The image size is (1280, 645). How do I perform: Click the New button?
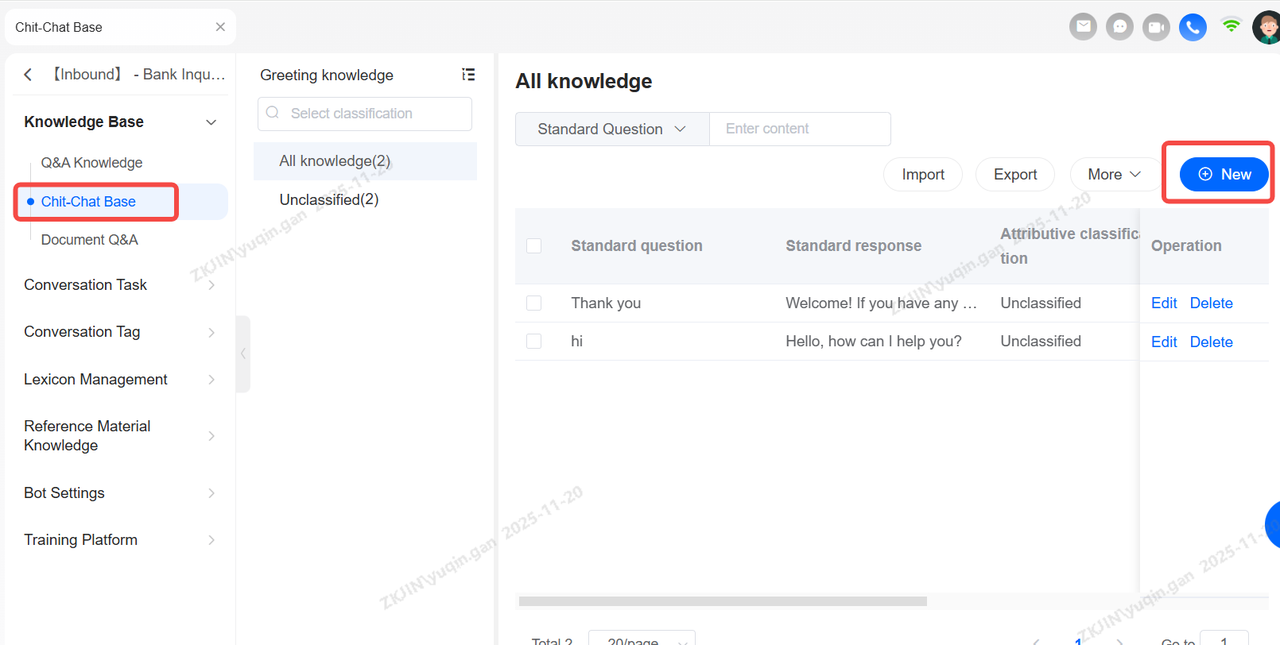coord(1224,174)
